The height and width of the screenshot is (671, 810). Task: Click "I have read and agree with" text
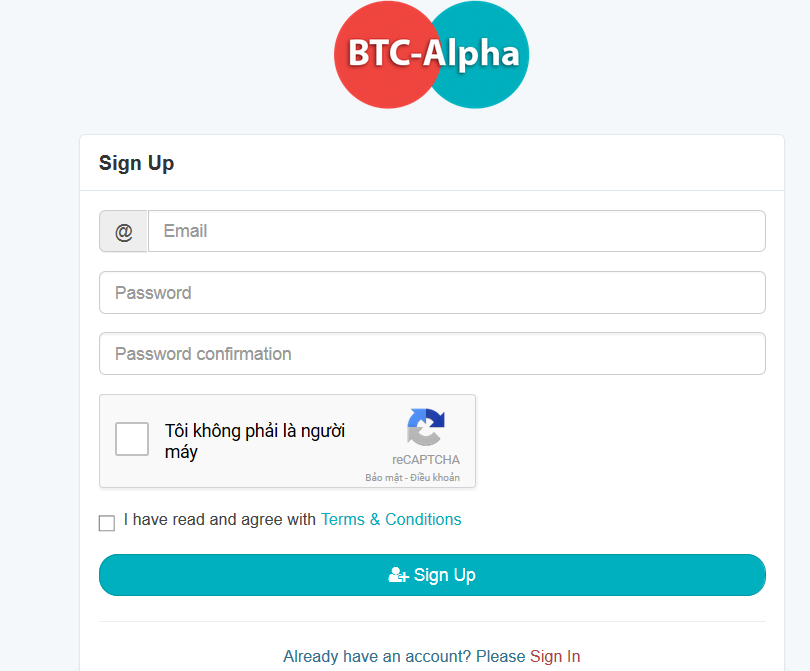pos(220,519)
